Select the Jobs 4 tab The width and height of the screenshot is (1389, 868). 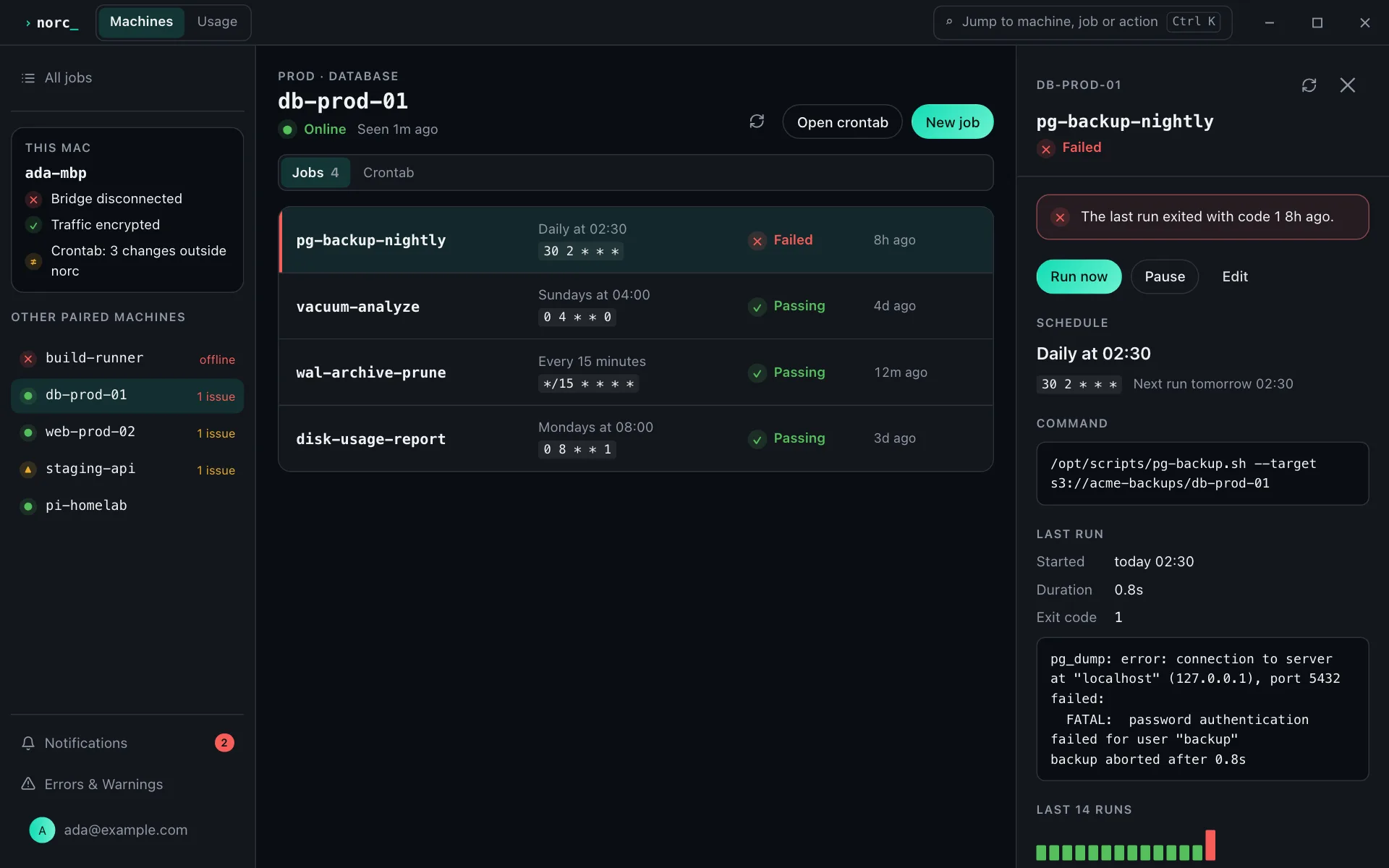[x=315, y=173]
